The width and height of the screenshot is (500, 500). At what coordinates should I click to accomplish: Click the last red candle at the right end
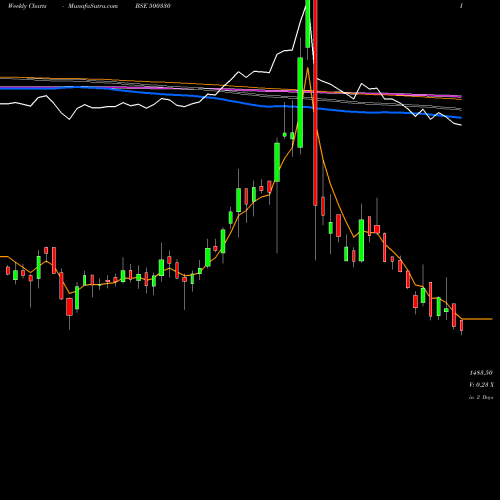coord(462,325)
